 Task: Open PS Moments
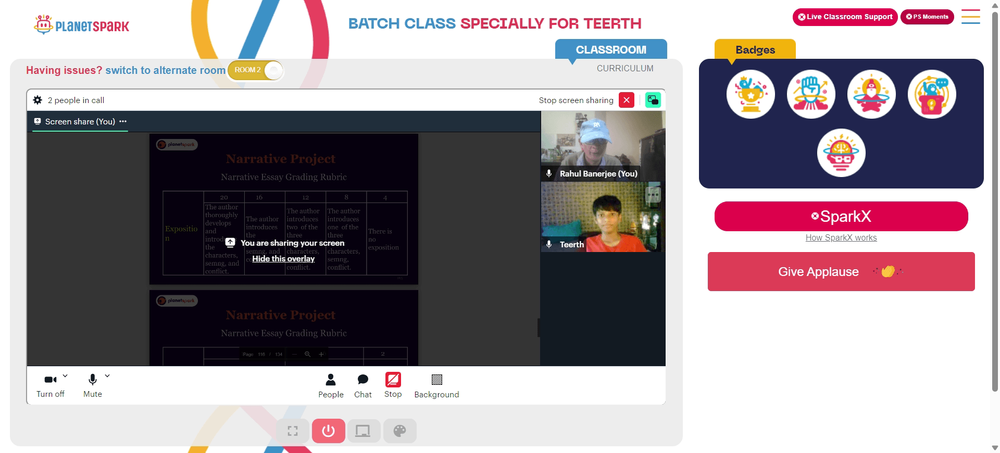coord(927,17)
